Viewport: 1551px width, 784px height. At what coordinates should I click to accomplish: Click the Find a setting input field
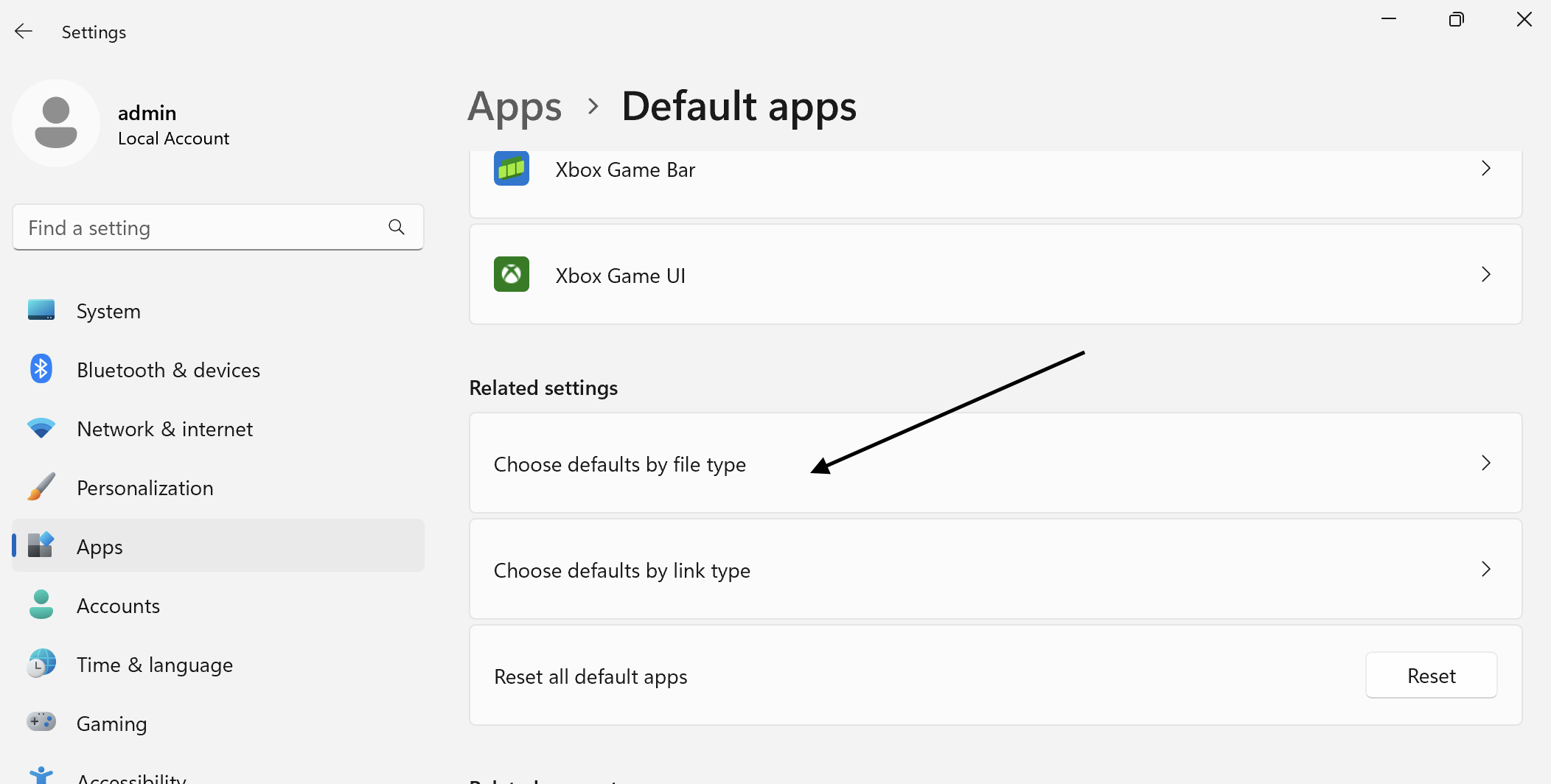pyautogui.click(x=184, y=227)
